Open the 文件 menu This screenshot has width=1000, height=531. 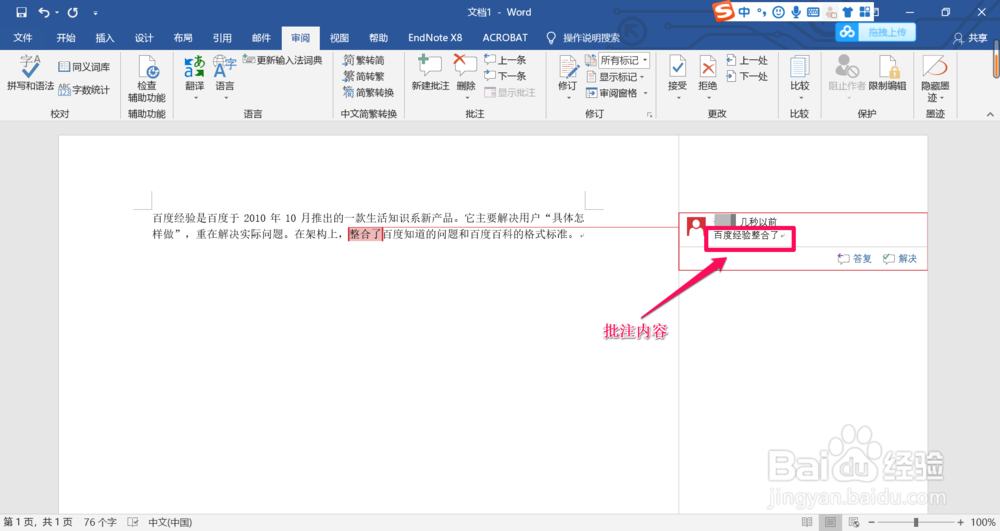pos(23,38)
